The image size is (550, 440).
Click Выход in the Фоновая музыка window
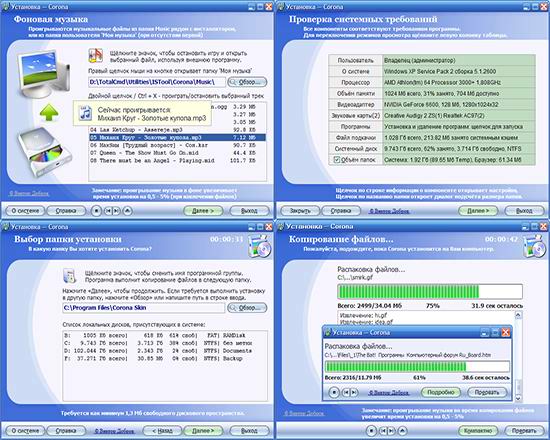click(249, 211)
